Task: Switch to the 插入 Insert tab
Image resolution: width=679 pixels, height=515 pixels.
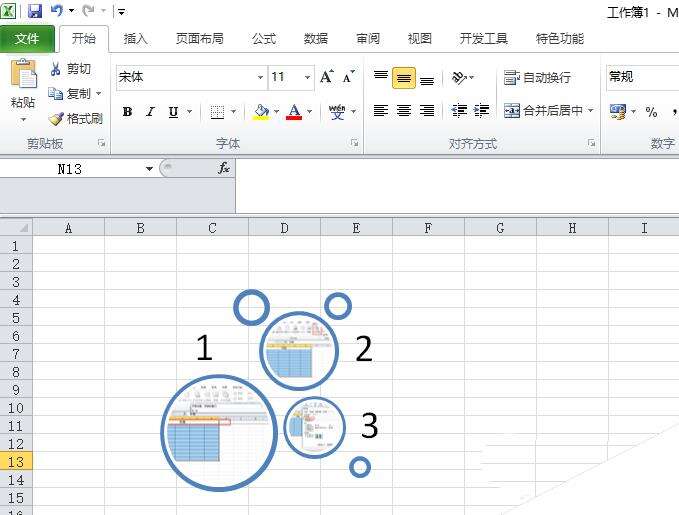Action: 135,39
